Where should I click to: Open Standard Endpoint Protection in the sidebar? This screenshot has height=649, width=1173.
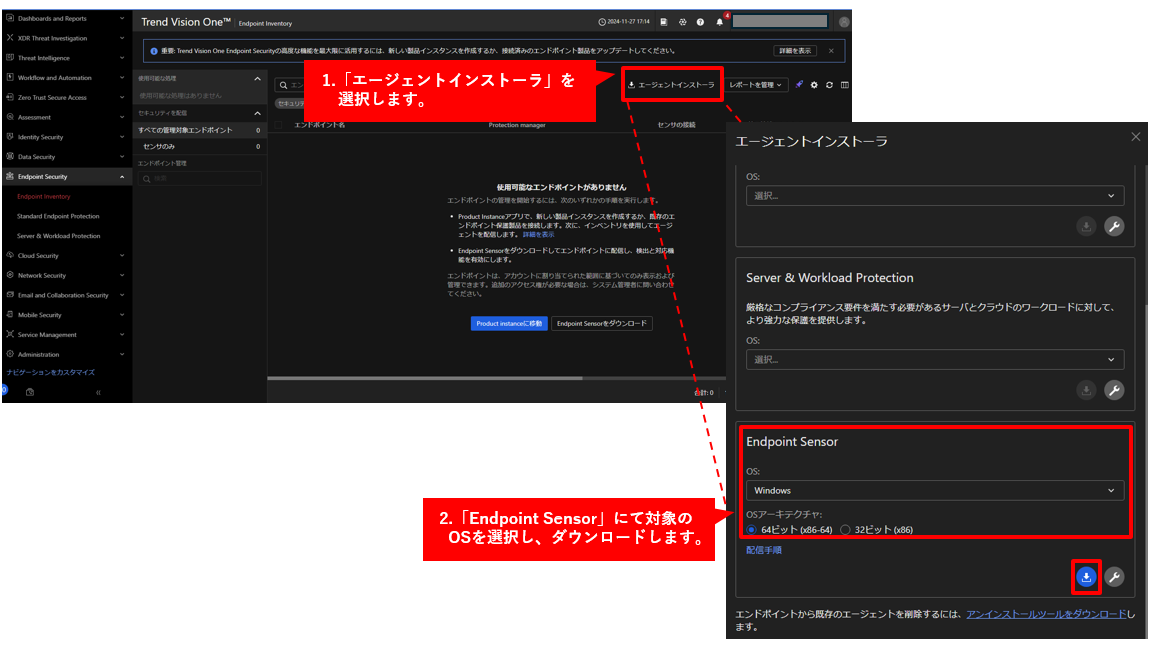point(58,216)
